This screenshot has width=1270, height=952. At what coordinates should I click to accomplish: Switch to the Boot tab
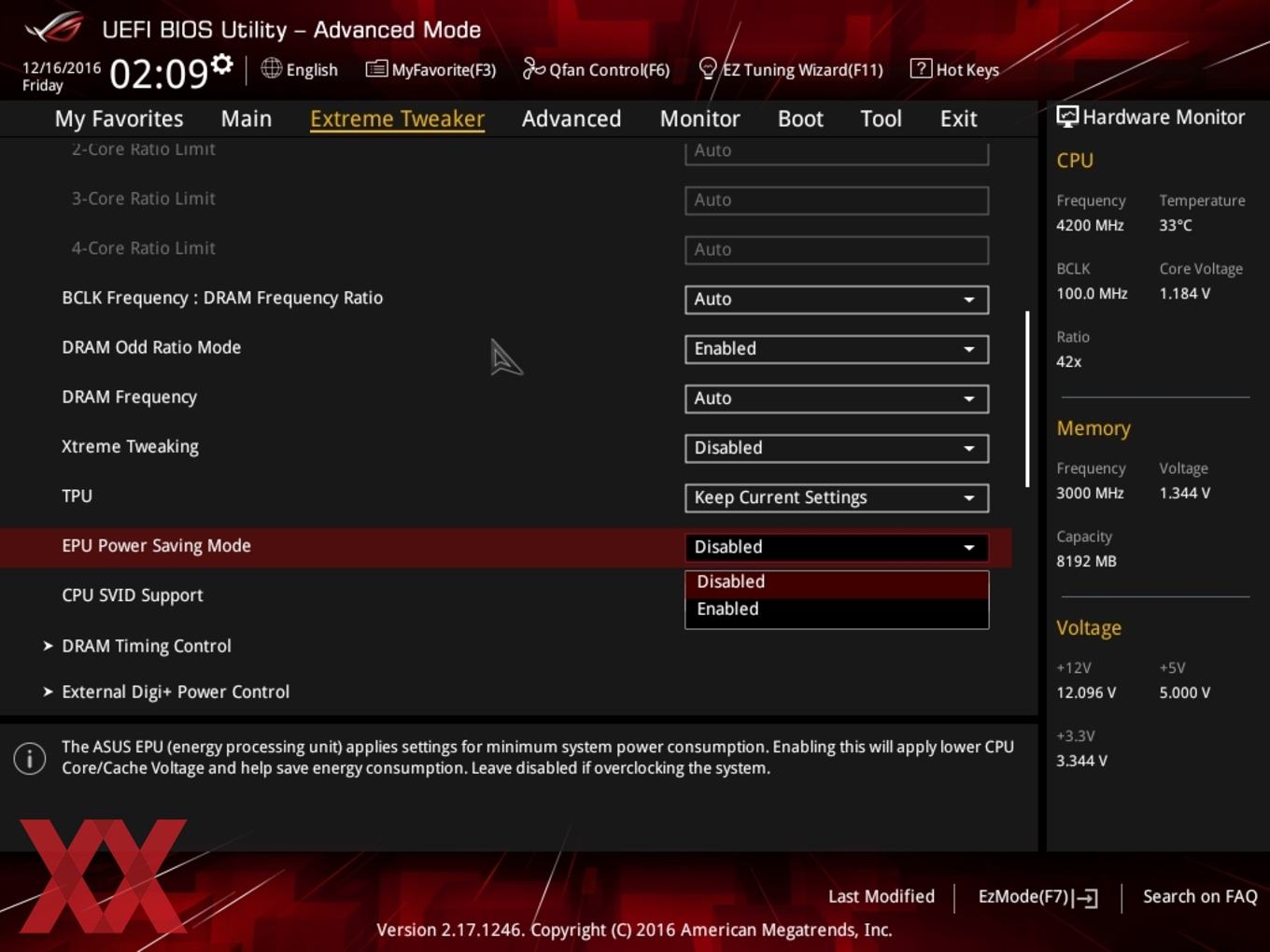click(800, 119)
